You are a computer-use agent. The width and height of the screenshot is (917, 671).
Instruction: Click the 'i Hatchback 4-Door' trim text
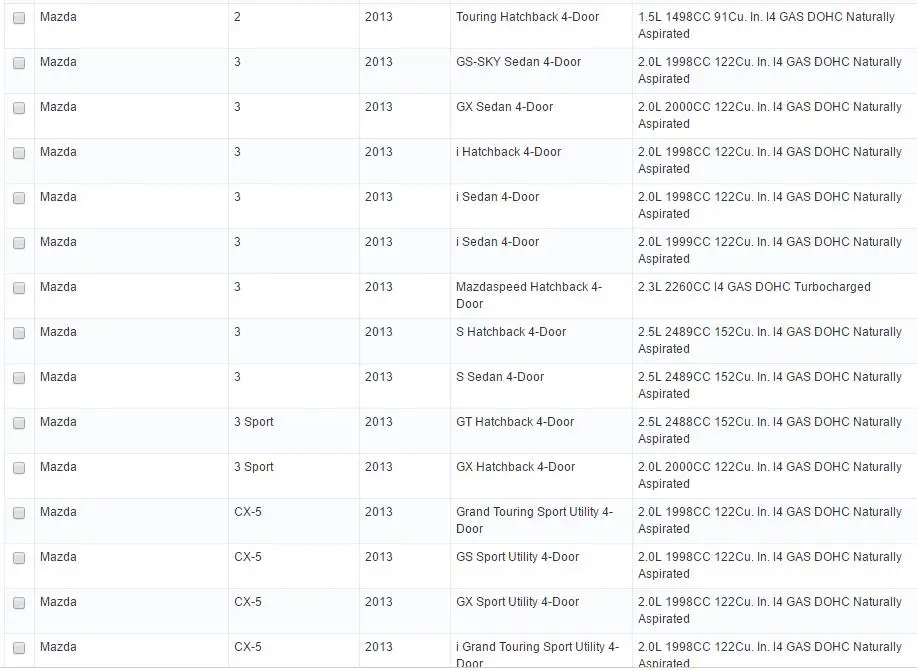tap(509, 152)
